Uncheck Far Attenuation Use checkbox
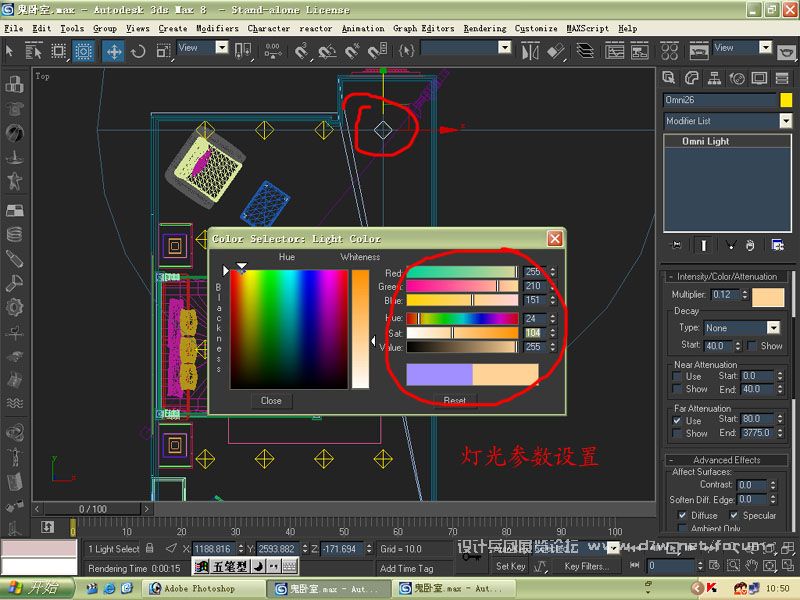Viewport: 800px width, 600px height. [677, 420]
